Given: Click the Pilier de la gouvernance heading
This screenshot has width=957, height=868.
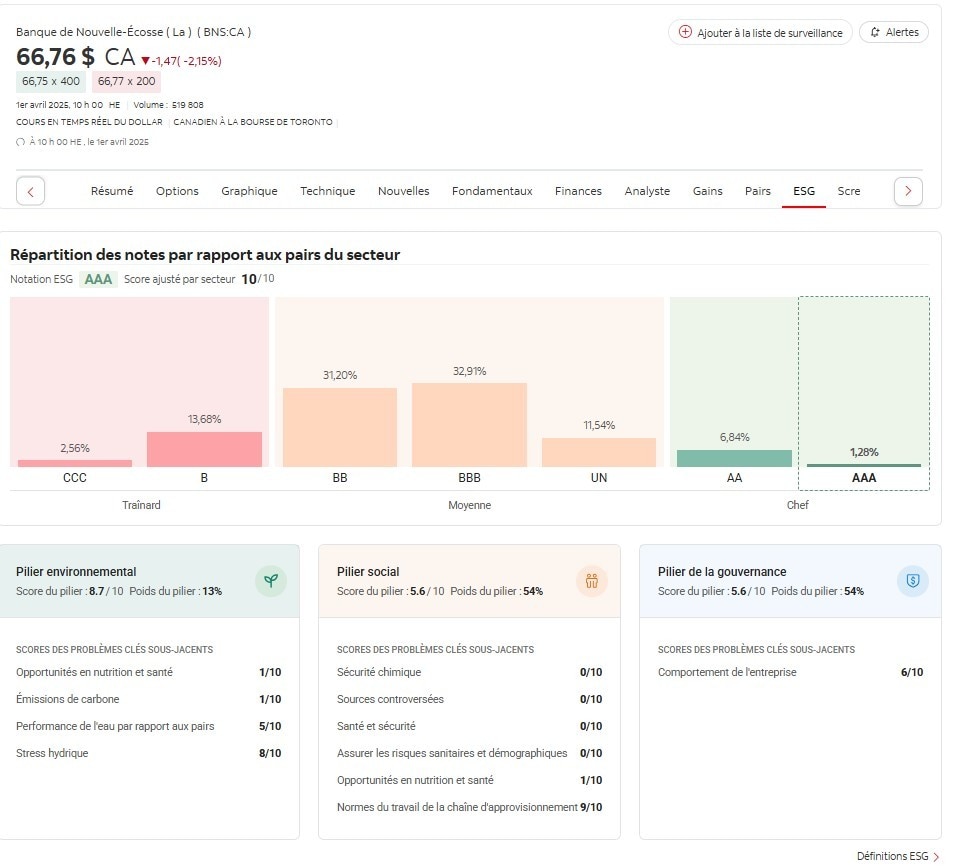Looking at the screenshot, I should tap(722, 571).
